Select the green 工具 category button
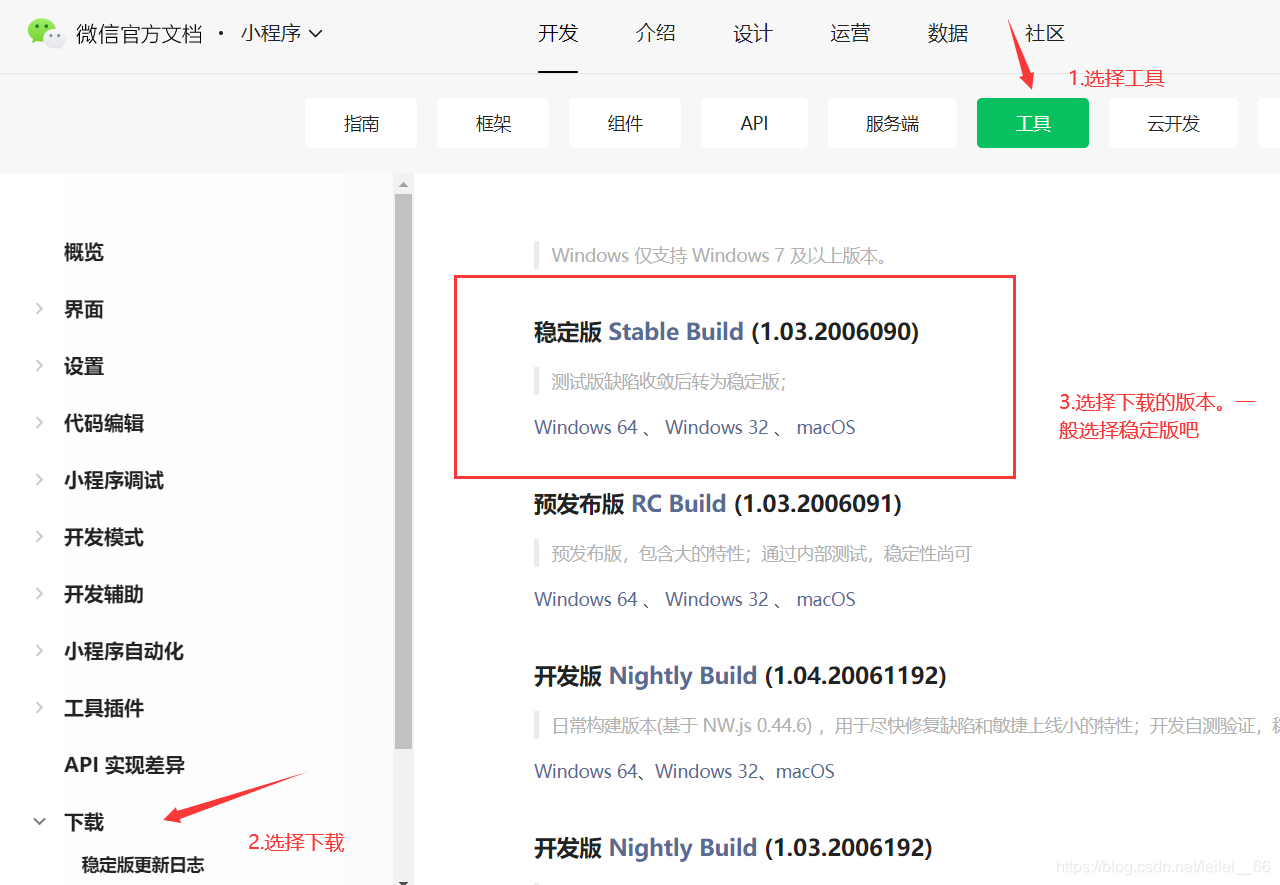 point(1033,123)
